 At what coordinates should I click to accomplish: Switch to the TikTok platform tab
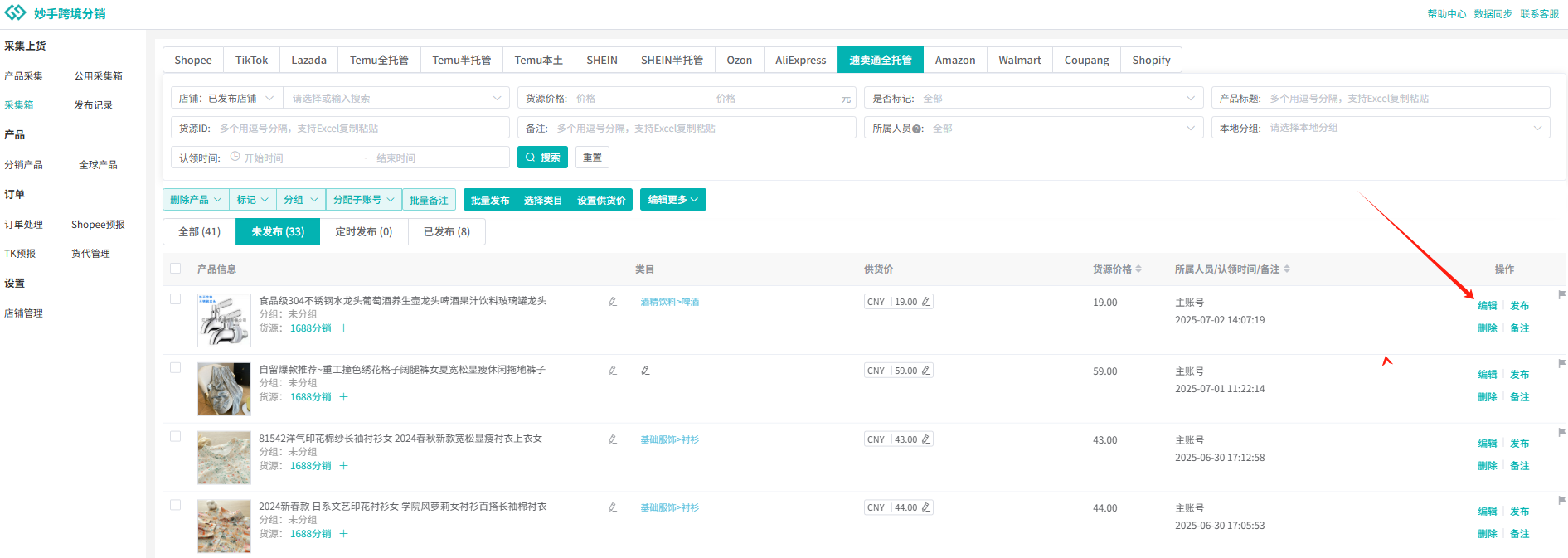point(252,60)
